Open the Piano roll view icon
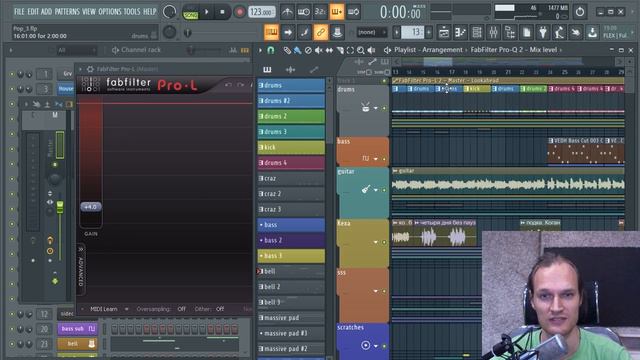This screenshot has height=360, width=640. pos(460,32)
